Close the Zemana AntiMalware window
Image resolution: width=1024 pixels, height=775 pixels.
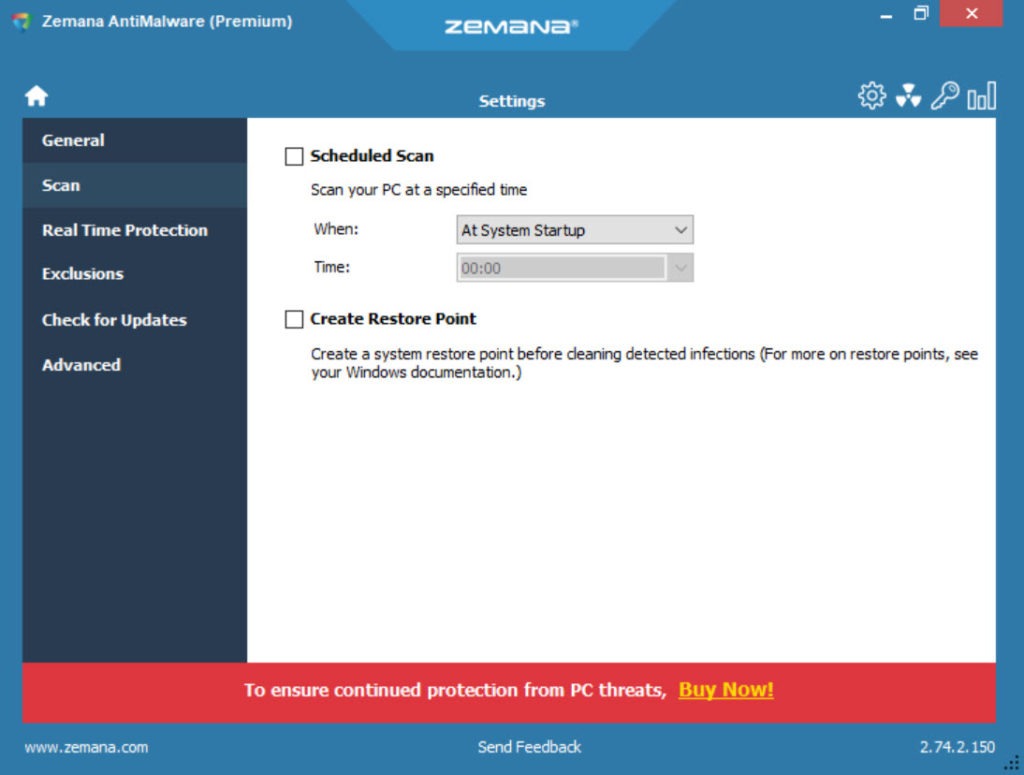pos(971,13)
